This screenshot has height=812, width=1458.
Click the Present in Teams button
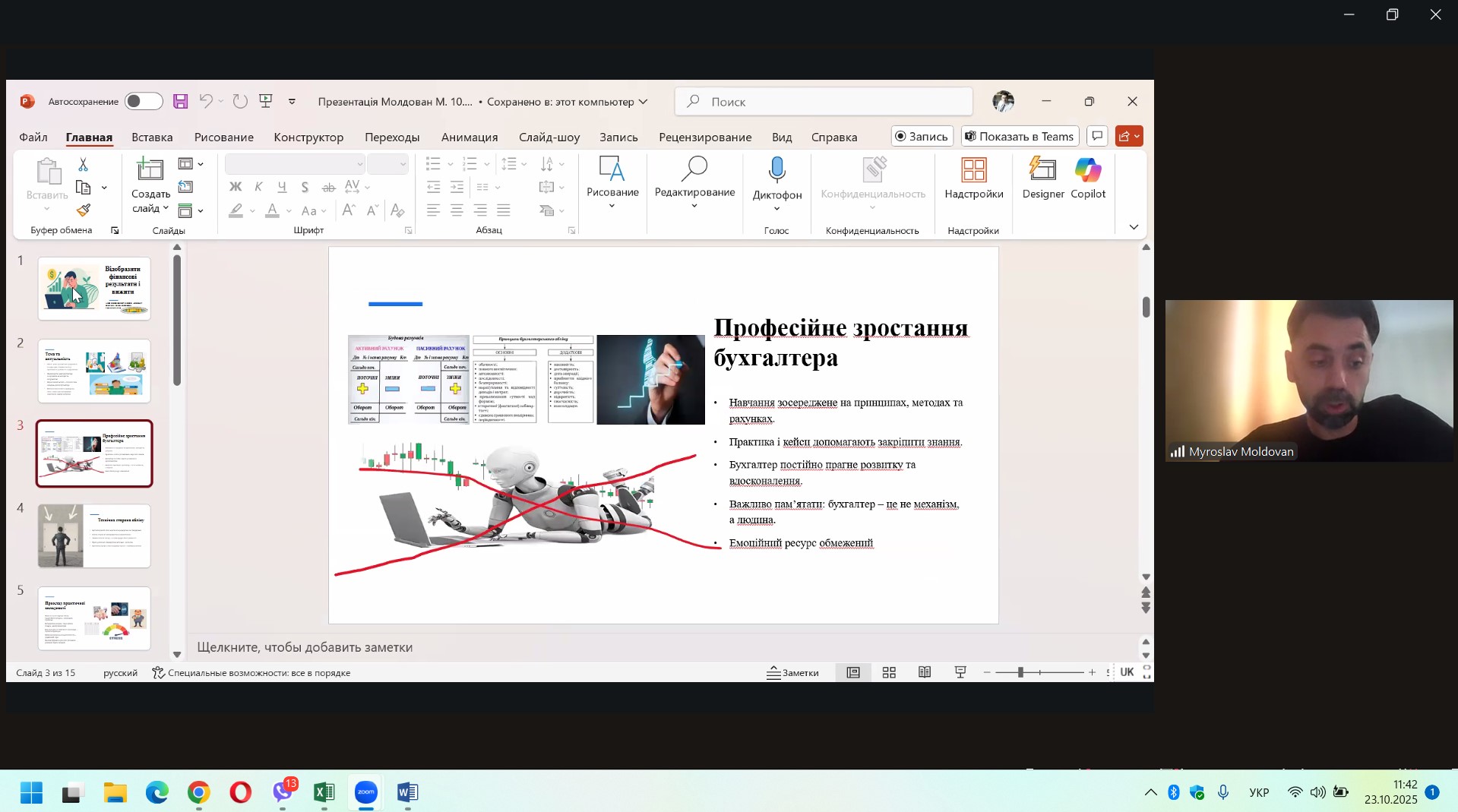1019,137
